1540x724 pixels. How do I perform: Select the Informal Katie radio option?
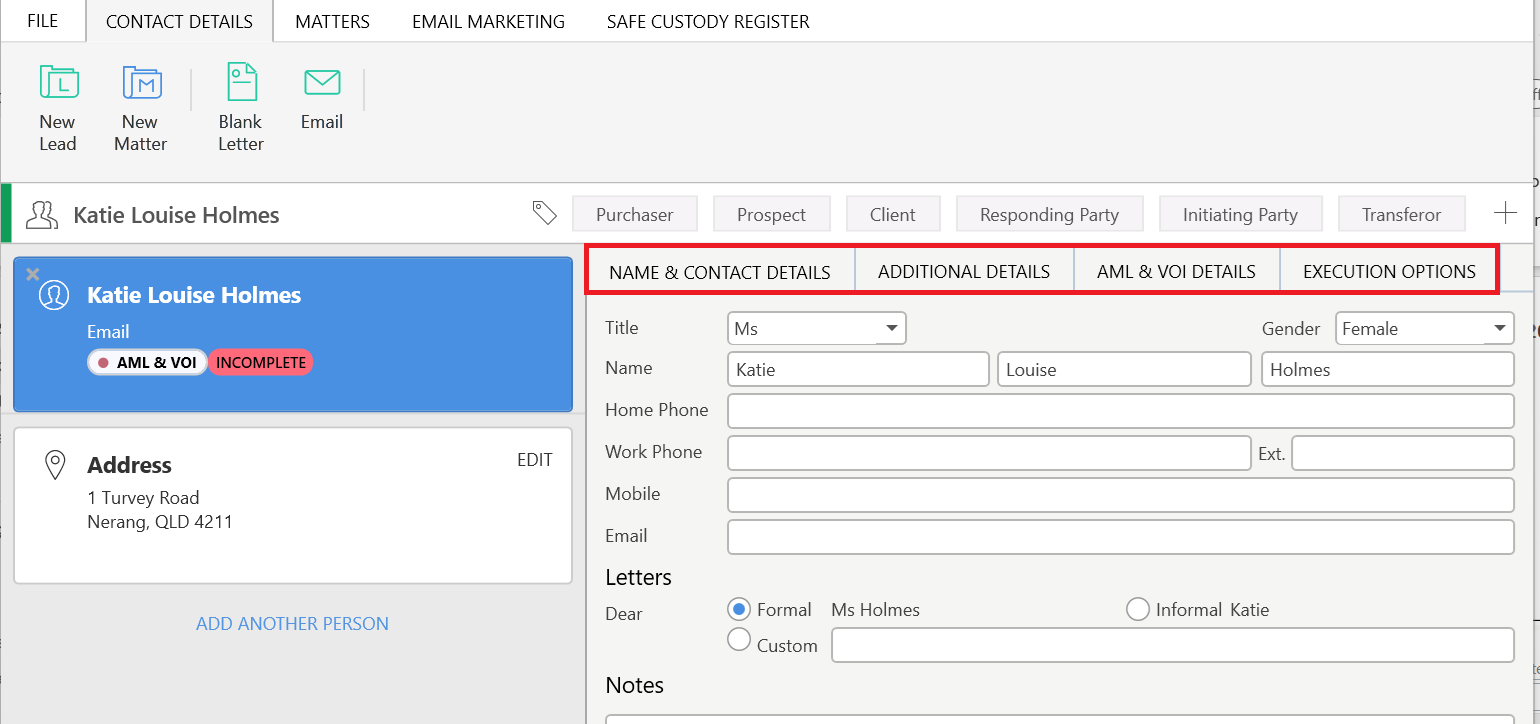[x=1137, y=609]
